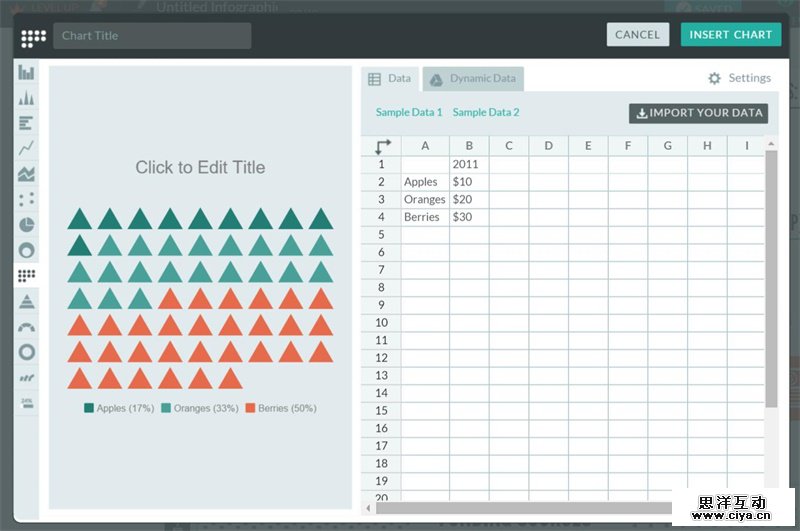Open the Dynamic Data tab
This screenshot has height=531, width=800.
click(473, 79)
